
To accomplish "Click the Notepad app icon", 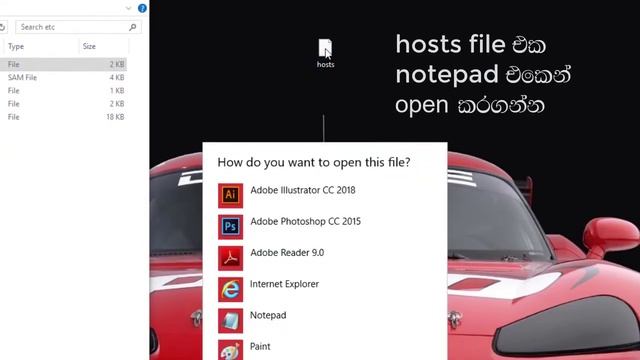I will pos(230,321).
